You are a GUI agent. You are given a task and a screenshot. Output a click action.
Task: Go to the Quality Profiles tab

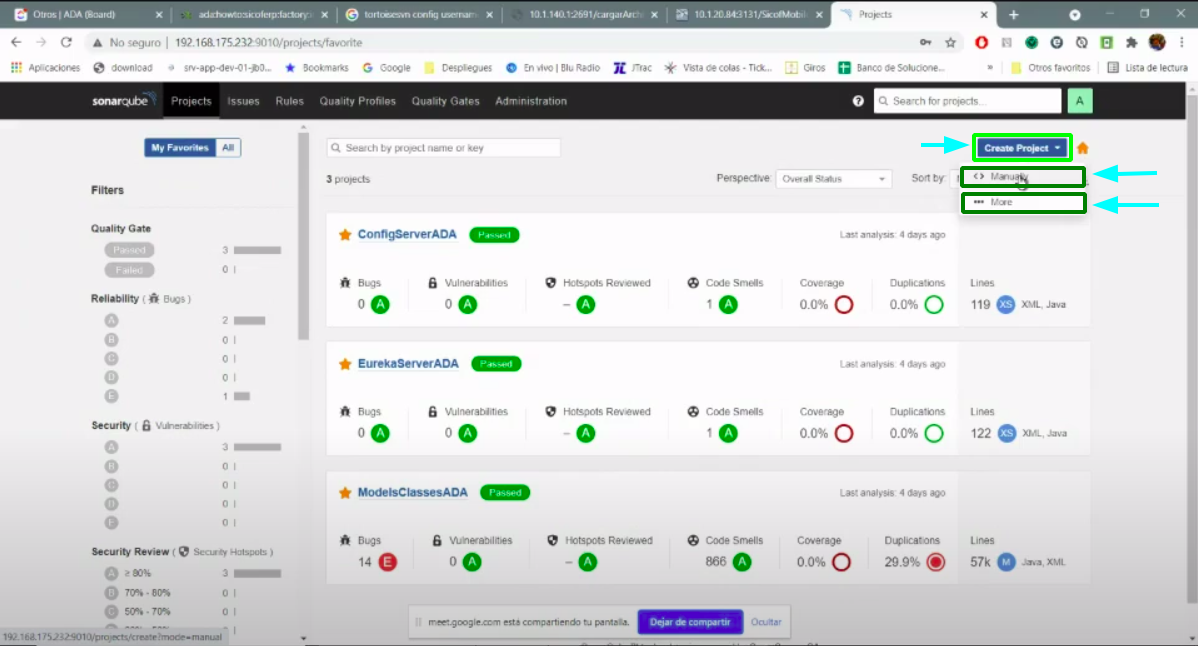click(x=357, y=101)
